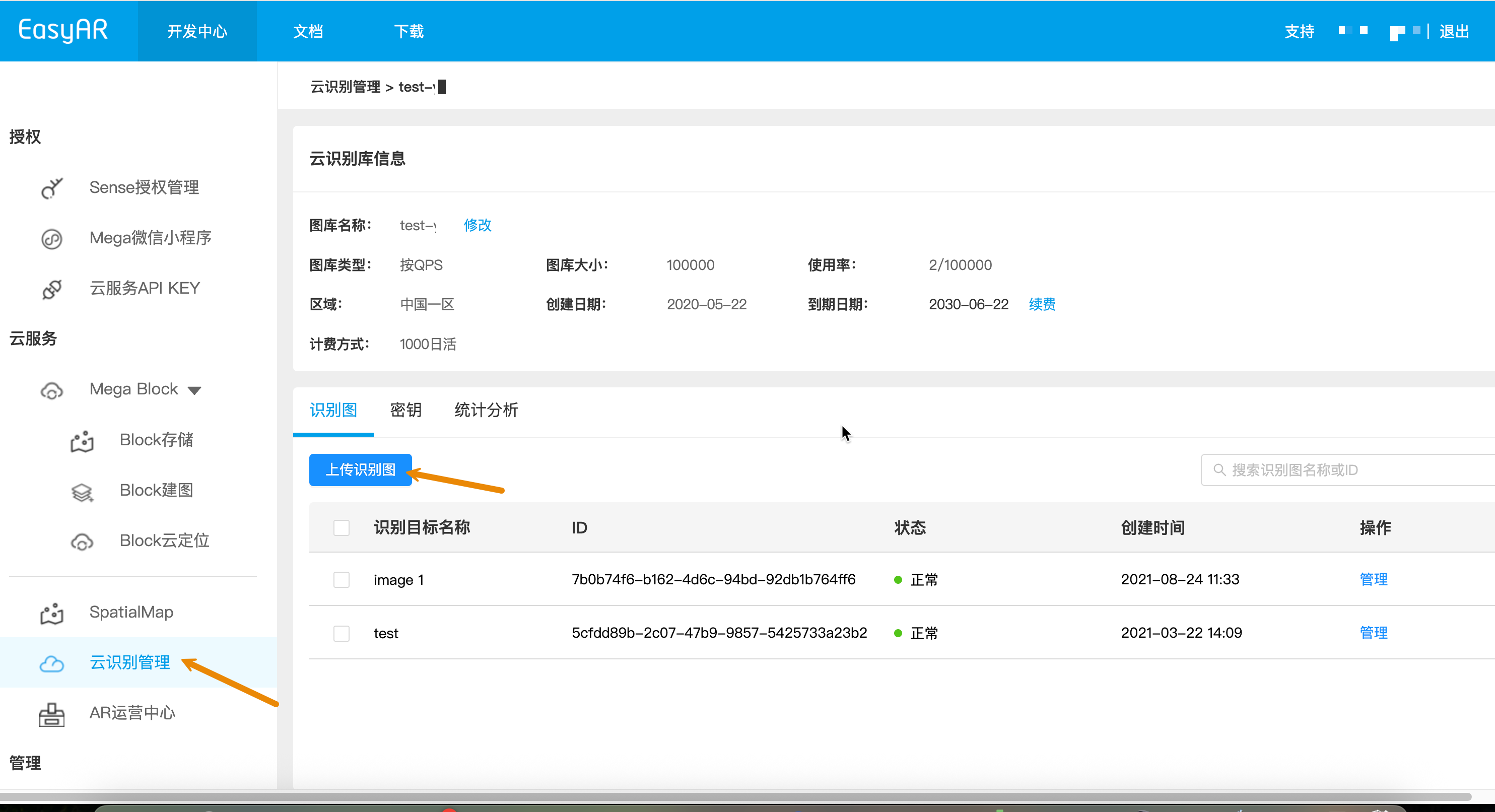Click the Block建图 layers icon

[x=82, y=492]
